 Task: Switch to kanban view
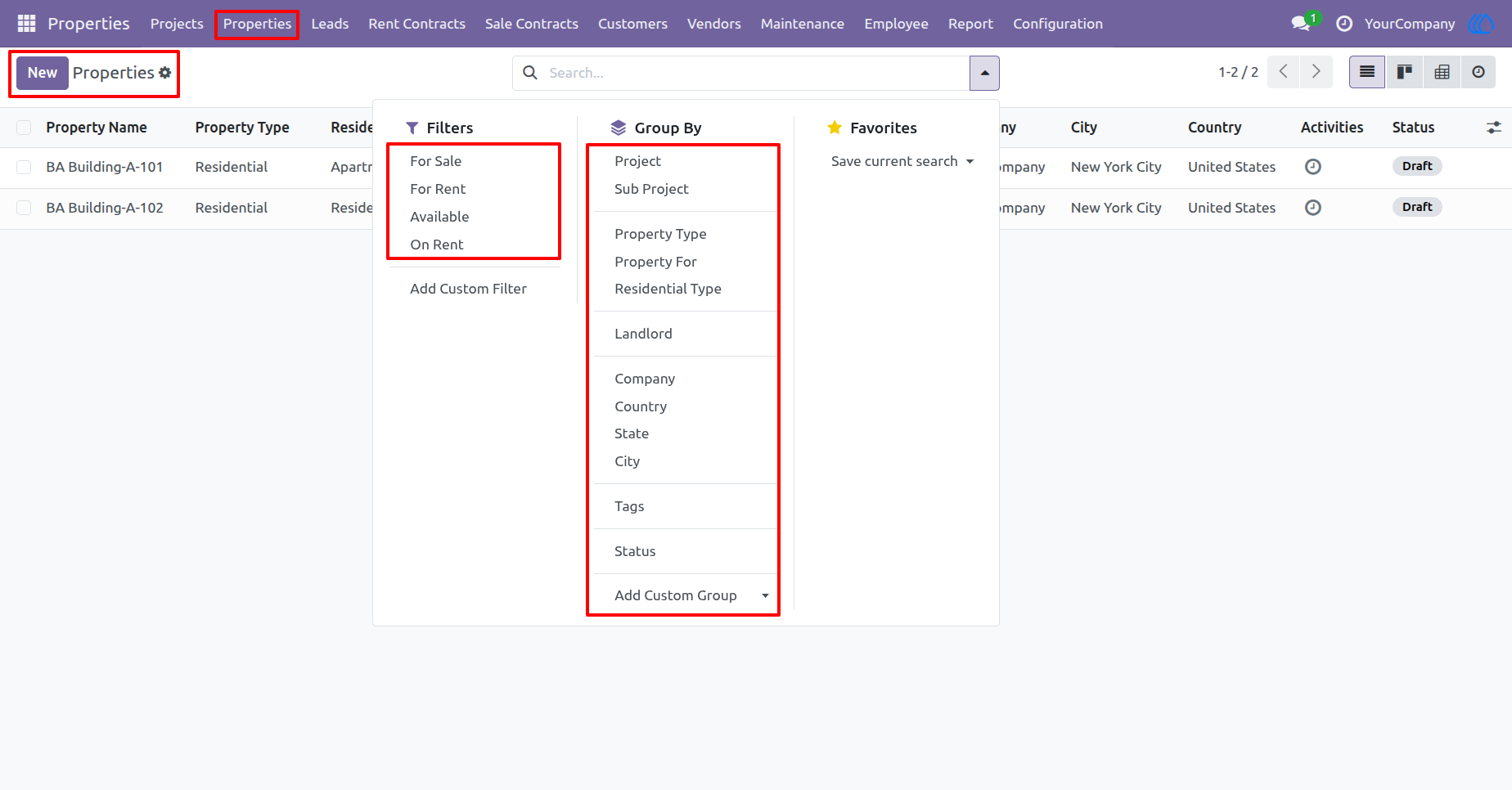coord(1405,72)
